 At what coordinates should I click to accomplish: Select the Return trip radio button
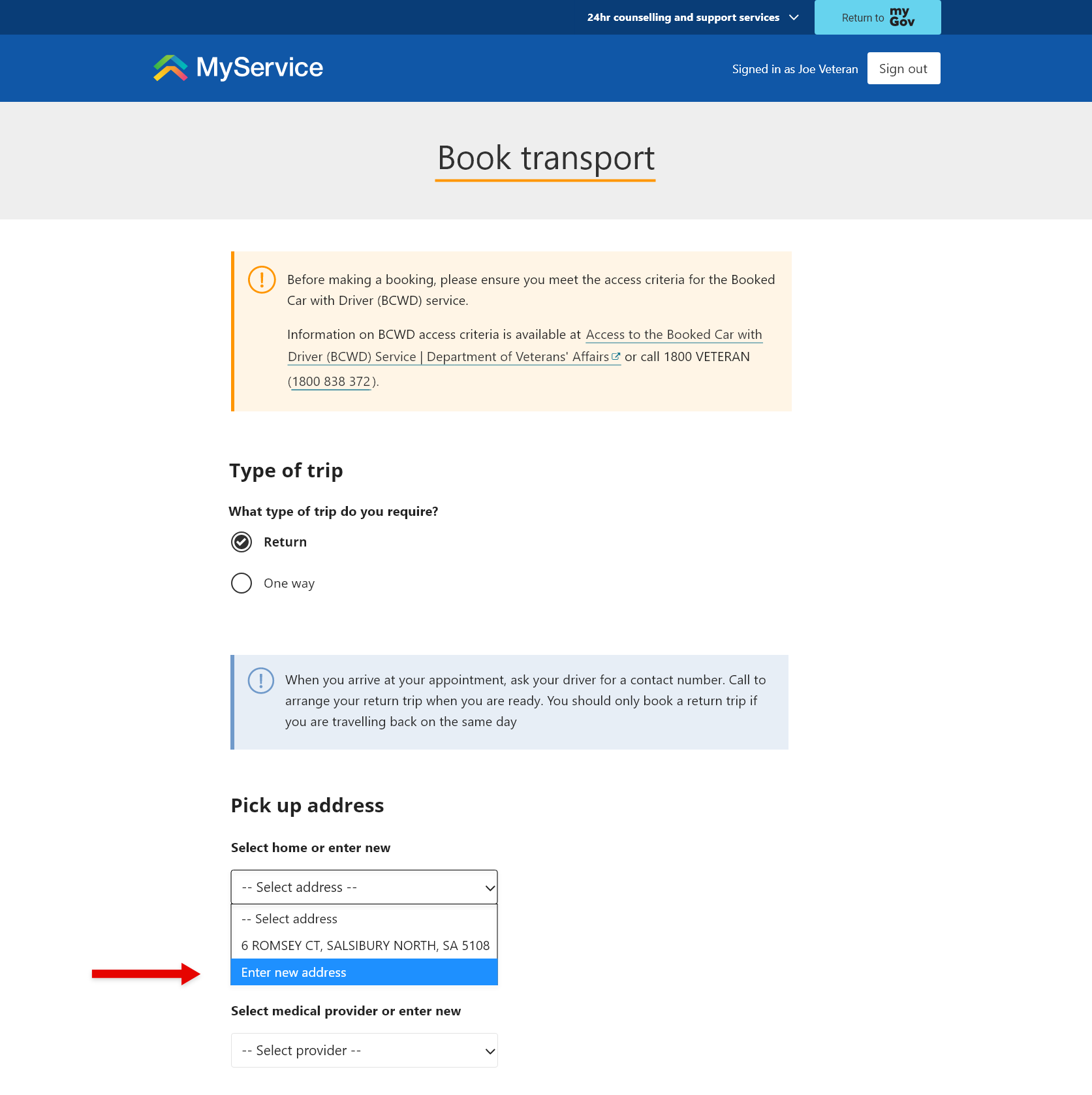241,541
